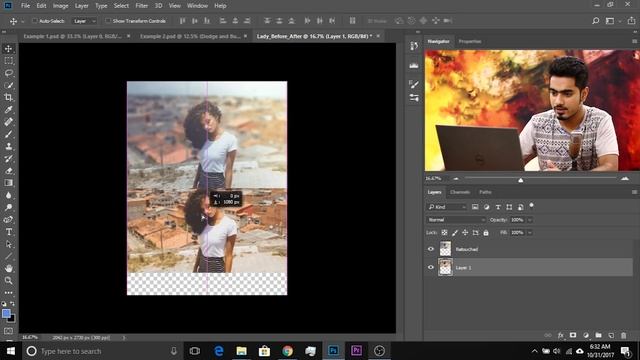Open the Filter menu
This screenshot has height=360, width=640.
[142, 6]
